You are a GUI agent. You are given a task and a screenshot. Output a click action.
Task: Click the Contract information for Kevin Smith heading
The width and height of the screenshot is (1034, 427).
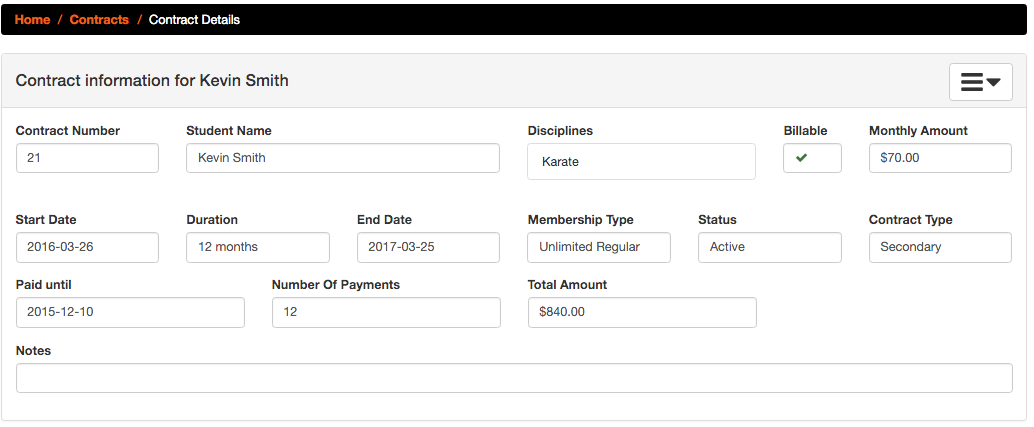pyautogui.click(x=152, y=80)
